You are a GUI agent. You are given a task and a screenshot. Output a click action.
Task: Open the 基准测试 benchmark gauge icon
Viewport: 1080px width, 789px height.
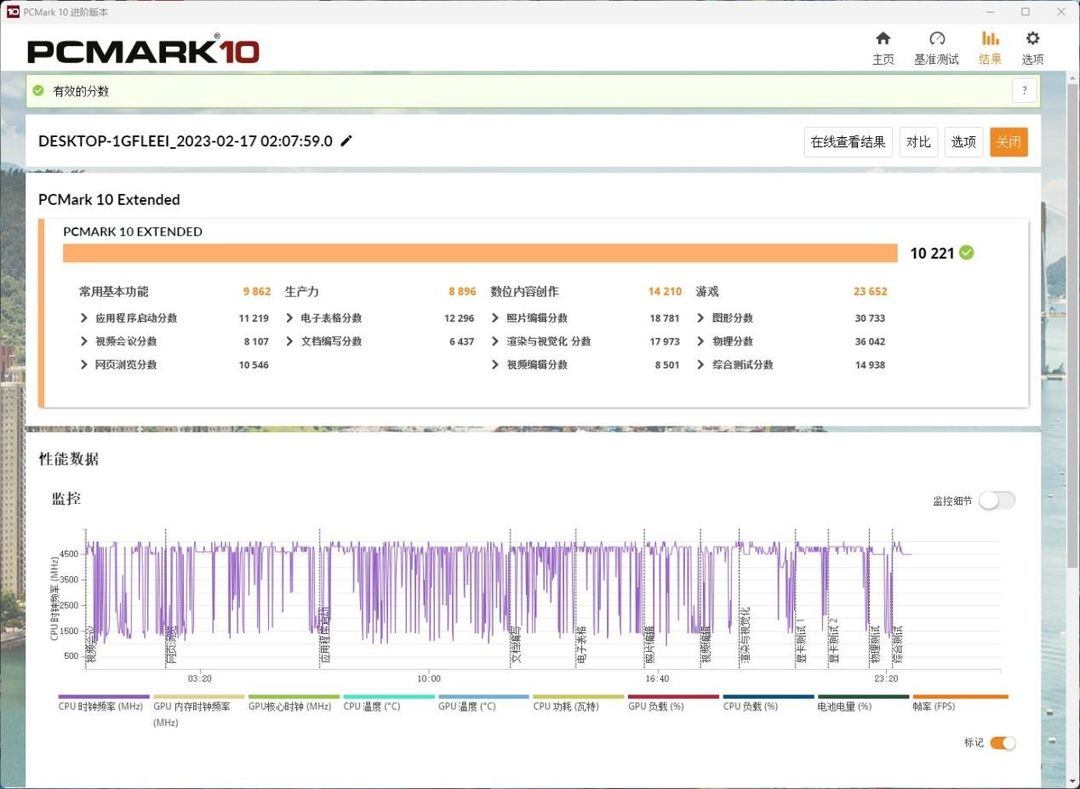[x=936, y=39]
